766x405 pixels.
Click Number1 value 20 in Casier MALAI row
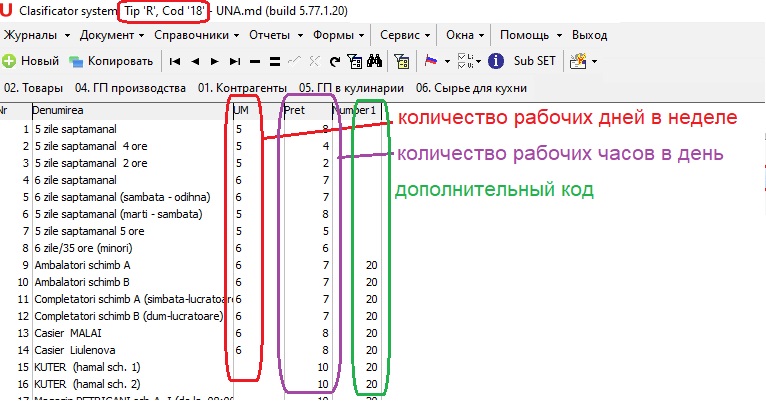pyautogui.click(x=371, y=333)
